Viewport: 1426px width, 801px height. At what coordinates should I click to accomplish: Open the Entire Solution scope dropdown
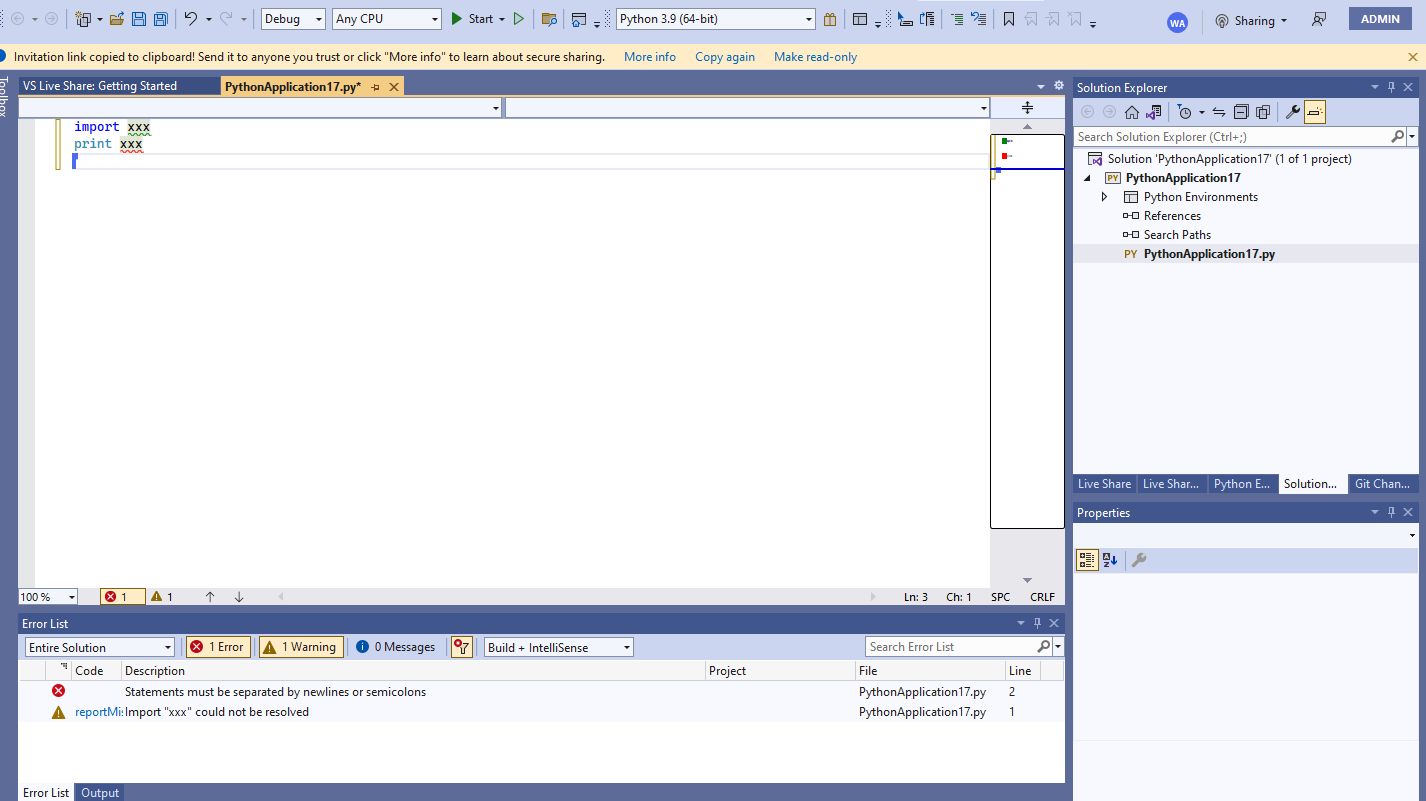99,648
